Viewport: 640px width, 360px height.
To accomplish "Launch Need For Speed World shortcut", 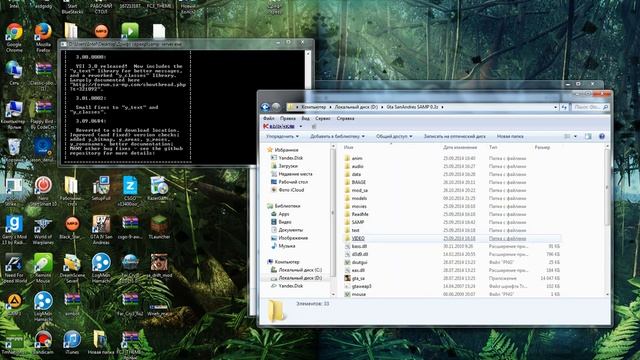I will point(14,267).
